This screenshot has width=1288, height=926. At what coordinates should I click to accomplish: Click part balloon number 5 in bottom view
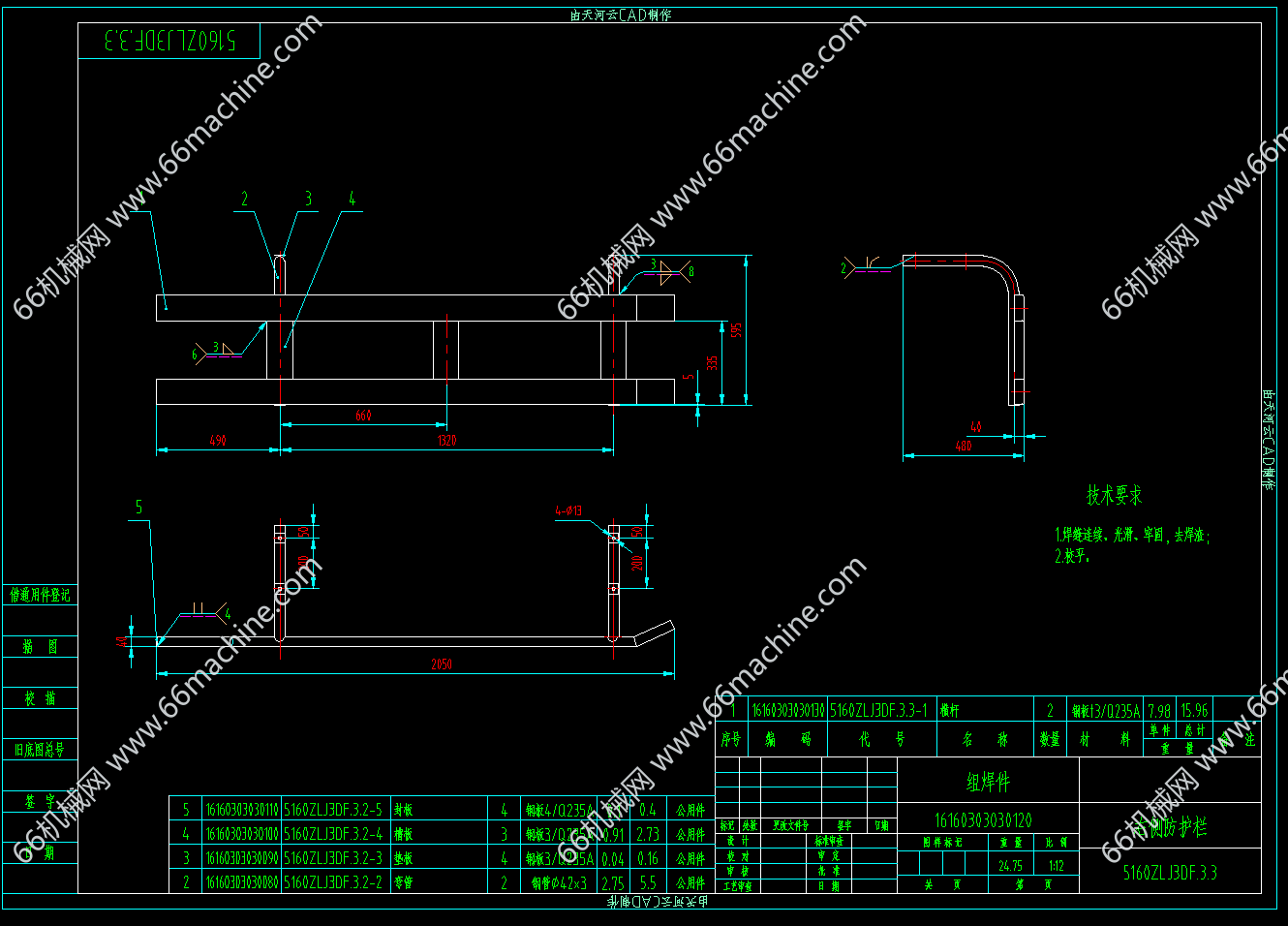point(138,508)
